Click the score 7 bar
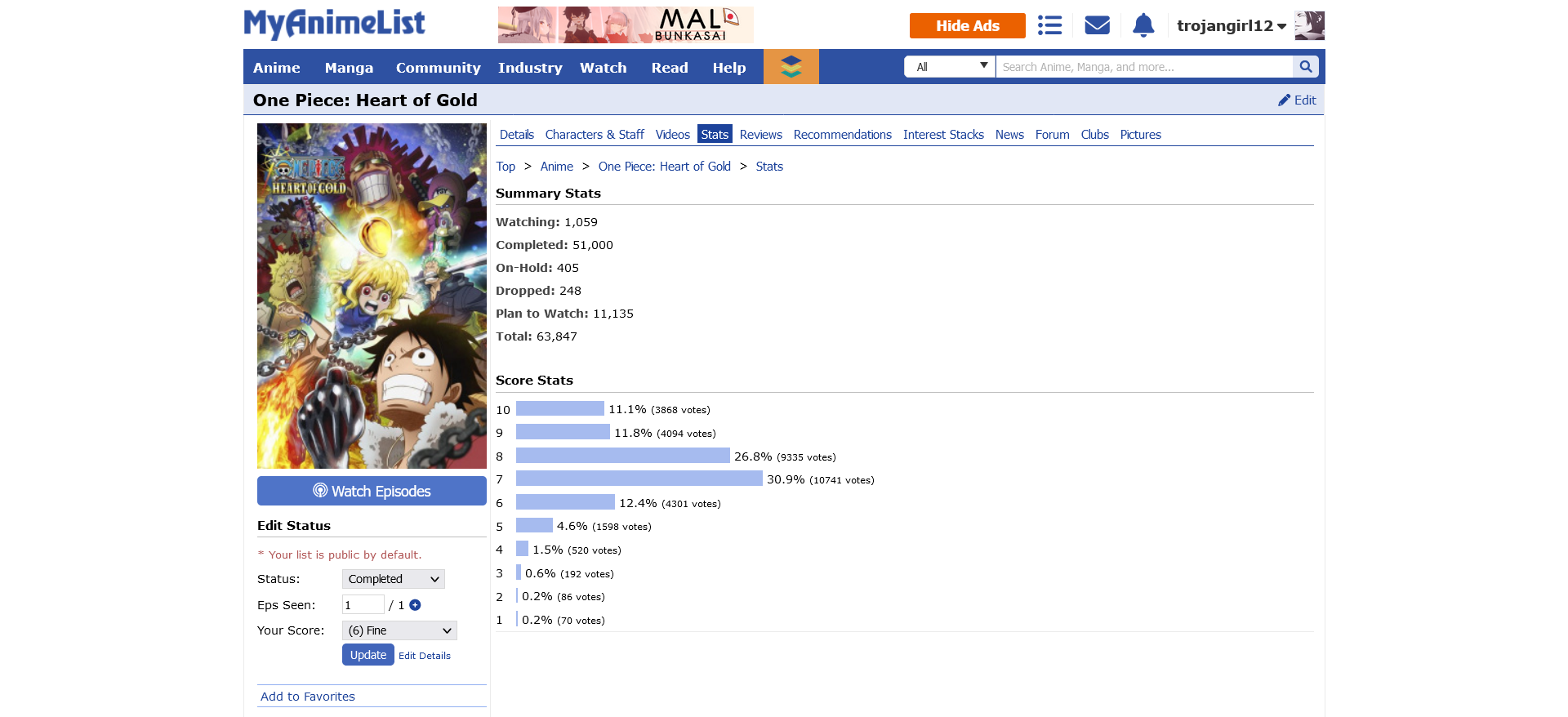This screenshot has width=1568, height=717. click(639, 479)
